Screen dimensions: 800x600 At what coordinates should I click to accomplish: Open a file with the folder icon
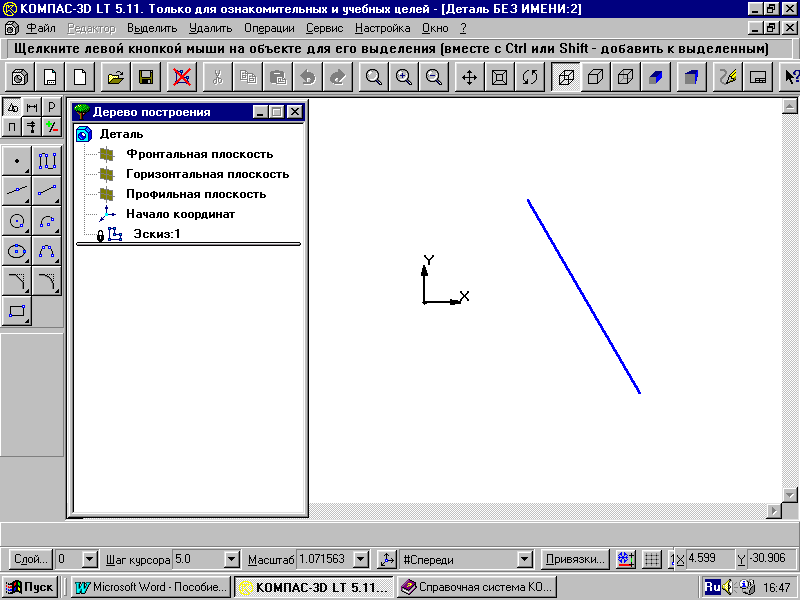[x=115, y=77]
